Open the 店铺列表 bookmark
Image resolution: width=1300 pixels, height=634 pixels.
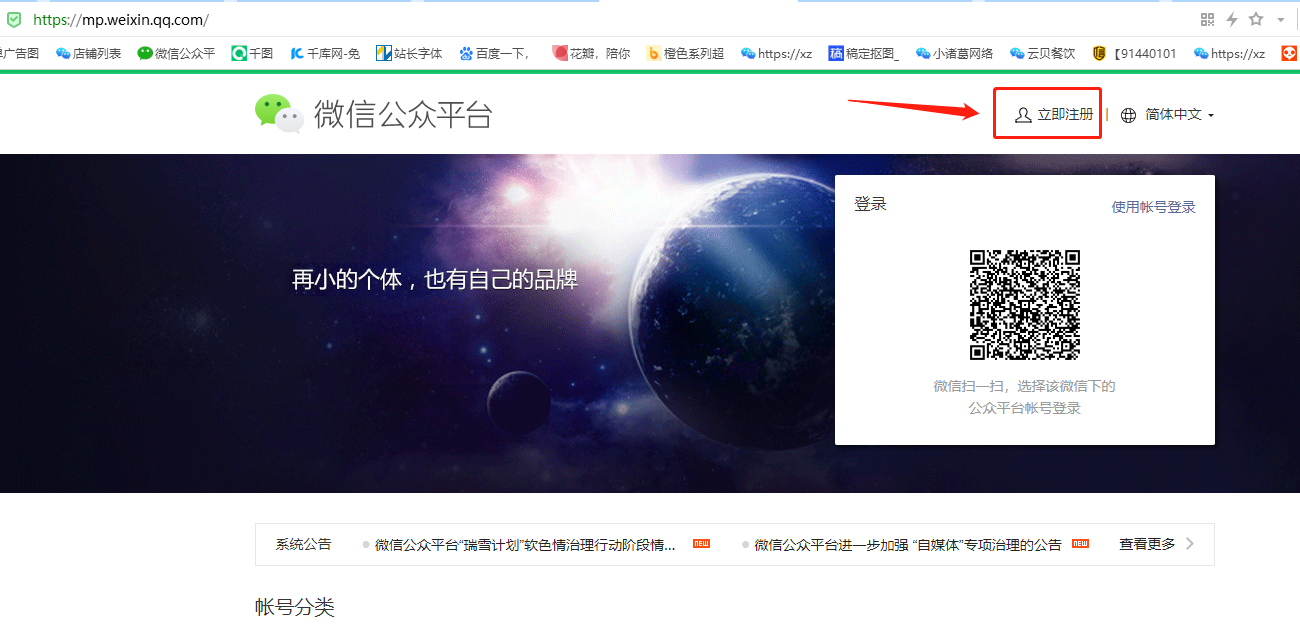point(89,53)
